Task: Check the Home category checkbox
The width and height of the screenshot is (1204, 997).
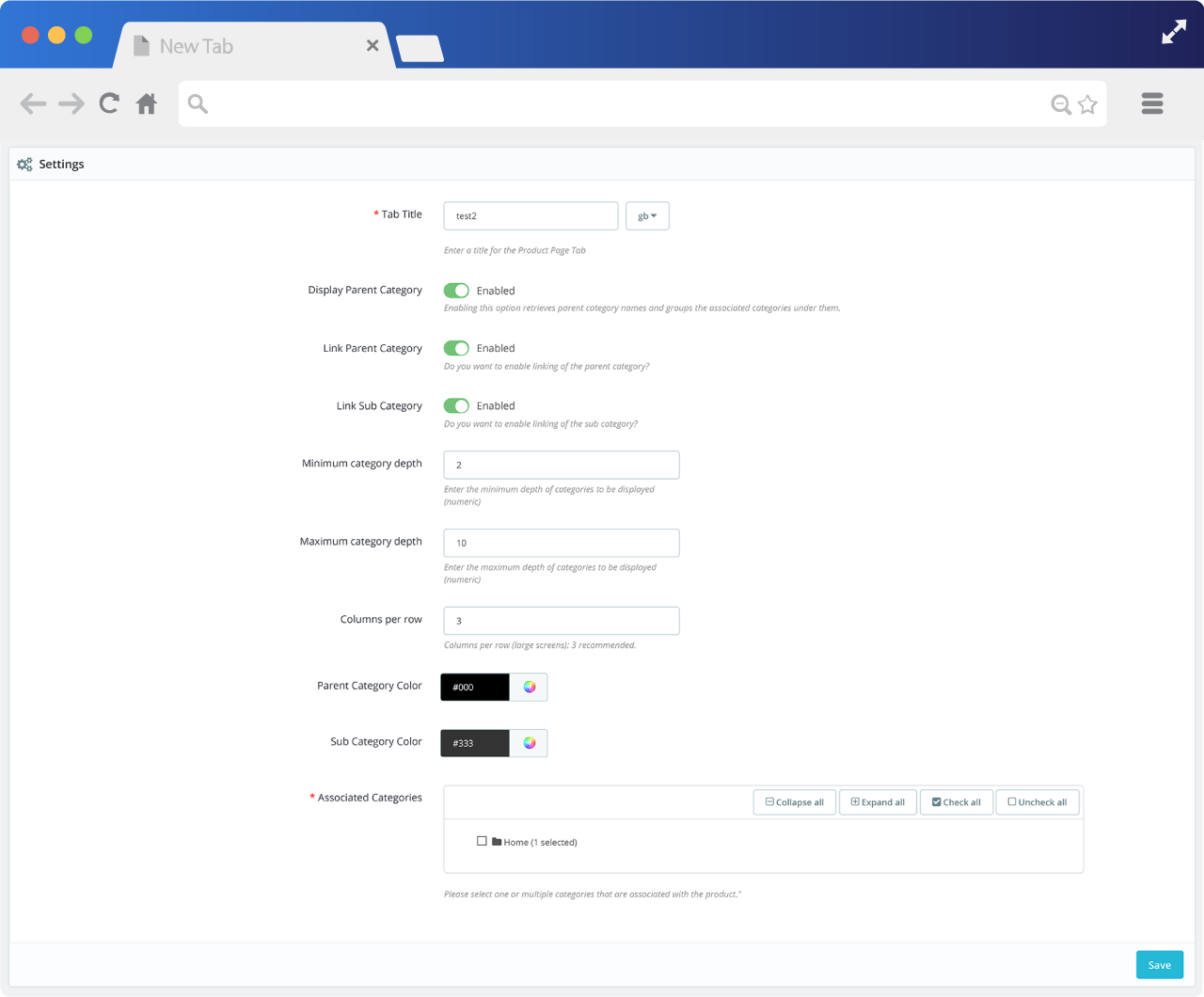Action: click(482, 841)
